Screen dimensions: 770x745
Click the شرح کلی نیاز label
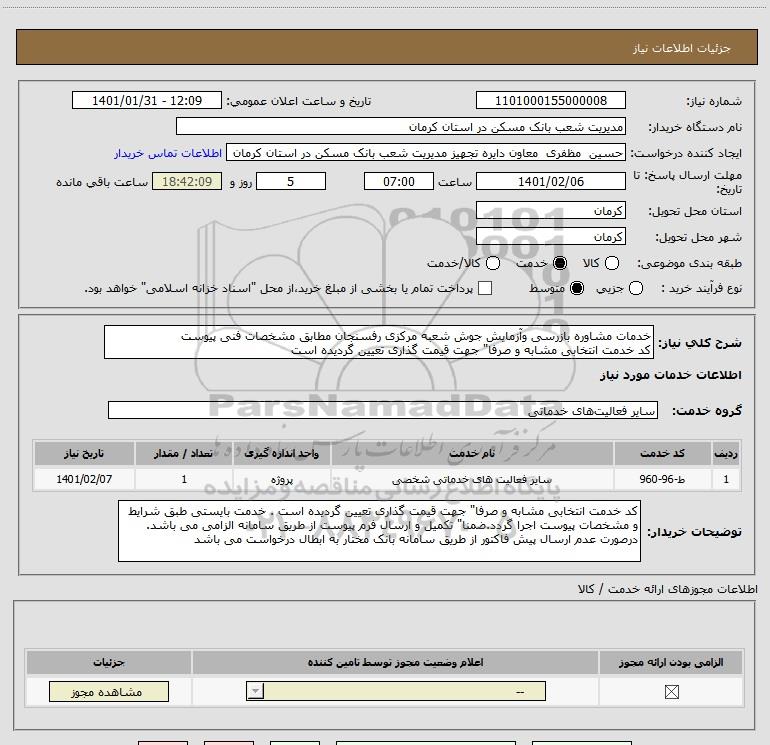(700, 342)
